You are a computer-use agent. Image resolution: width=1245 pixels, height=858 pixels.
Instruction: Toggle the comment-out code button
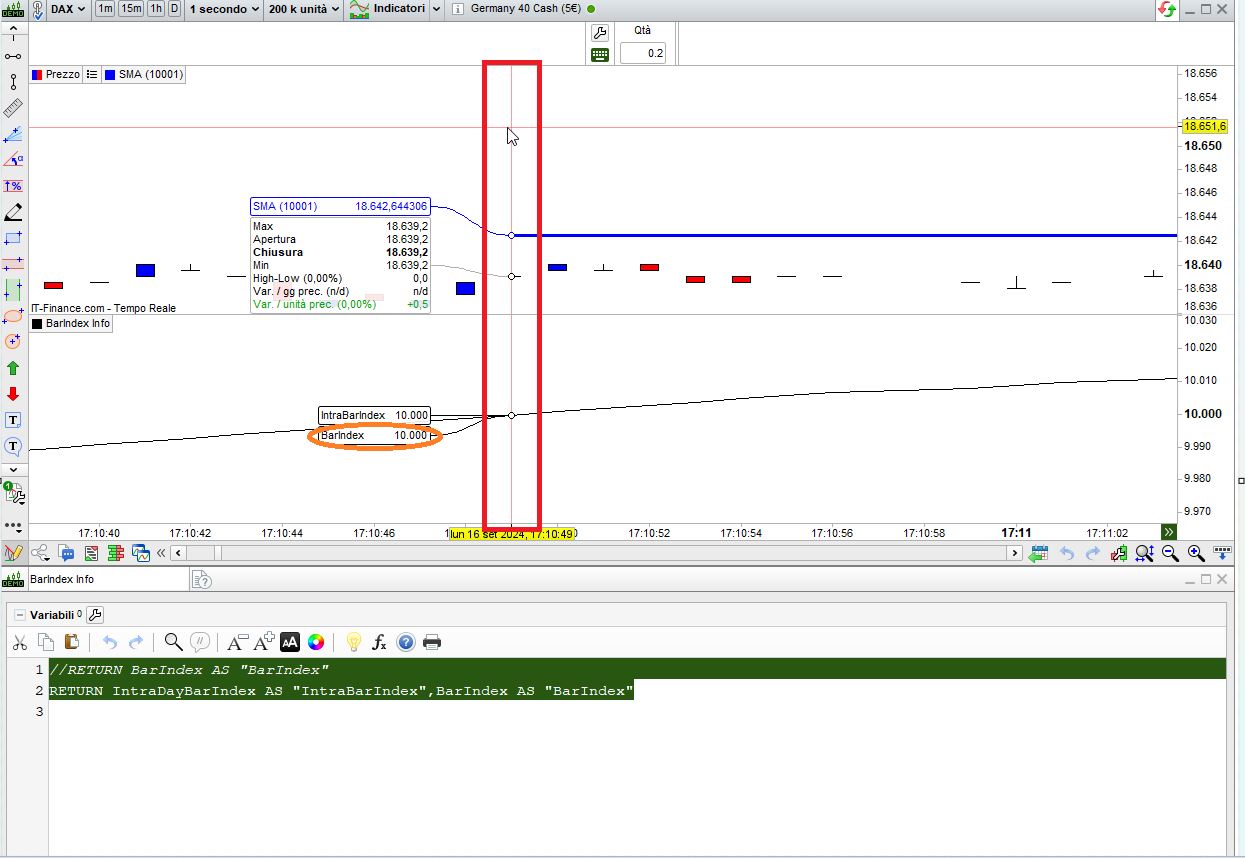click(200, 642)
